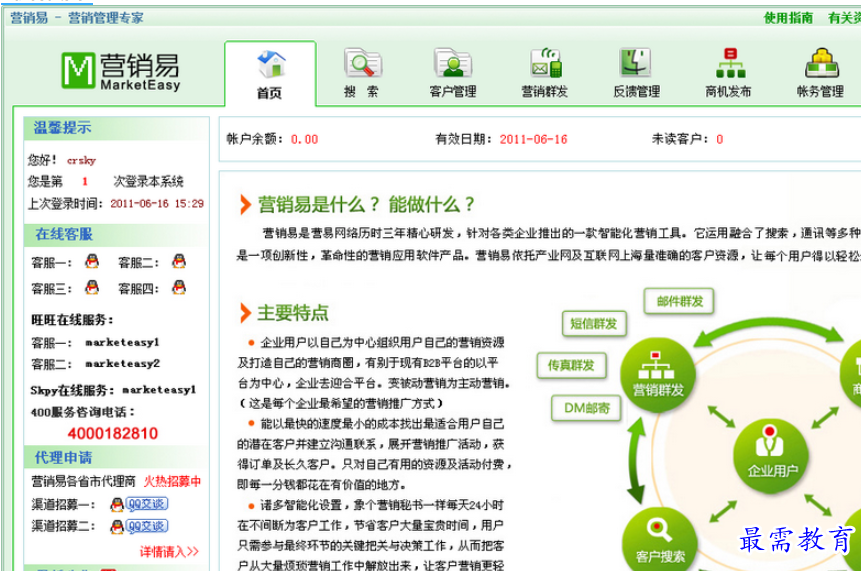Click 未读客户 count 0

(x=719, y=139)
